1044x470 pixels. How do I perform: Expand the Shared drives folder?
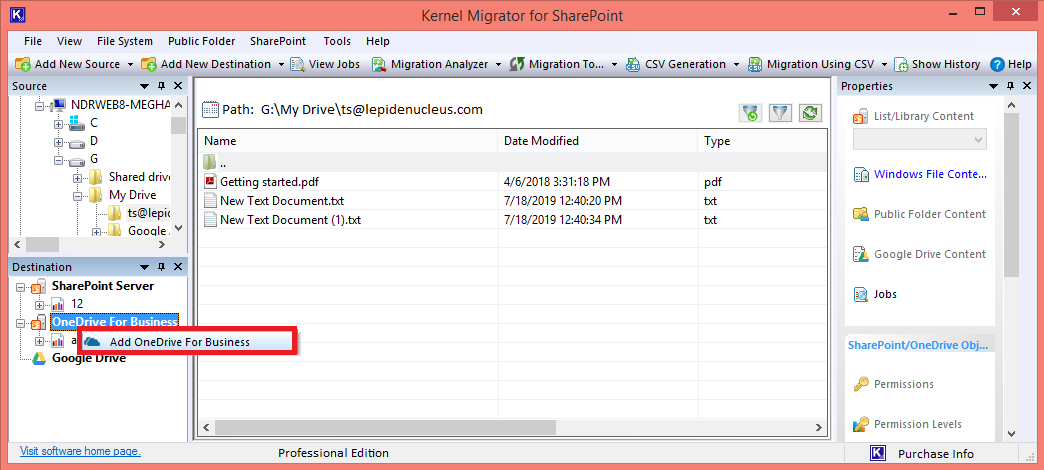(x=77, y=178)
